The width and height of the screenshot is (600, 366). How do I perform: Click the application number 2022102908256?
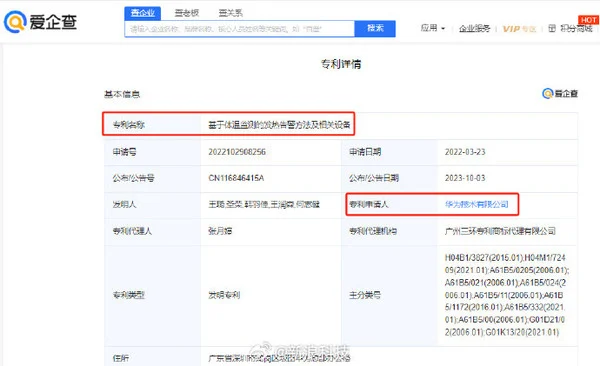(x=237, y=152)
